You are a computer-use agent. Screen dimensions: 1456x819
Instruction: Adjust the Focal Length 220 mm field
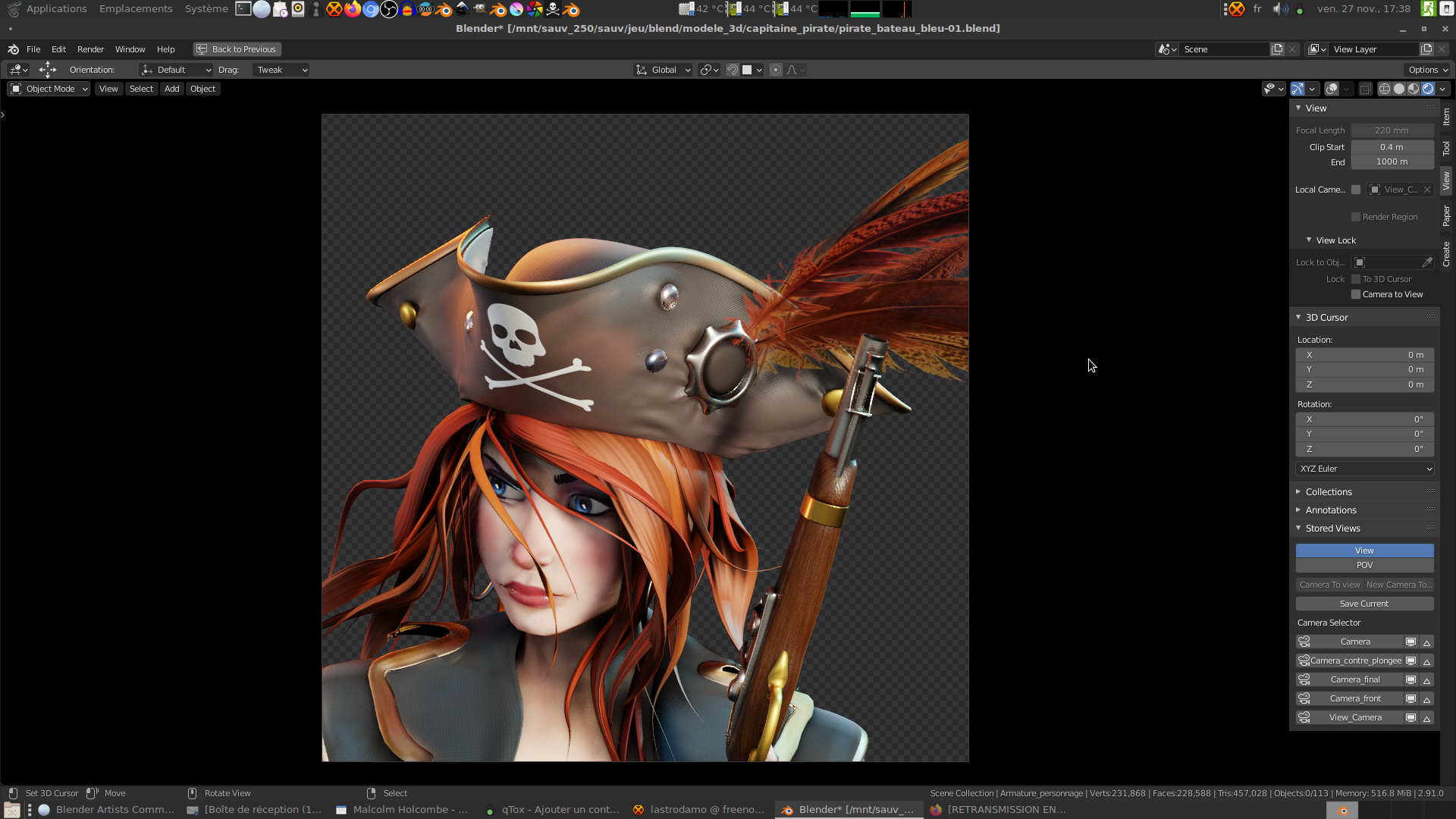(x=1392, y=130)
